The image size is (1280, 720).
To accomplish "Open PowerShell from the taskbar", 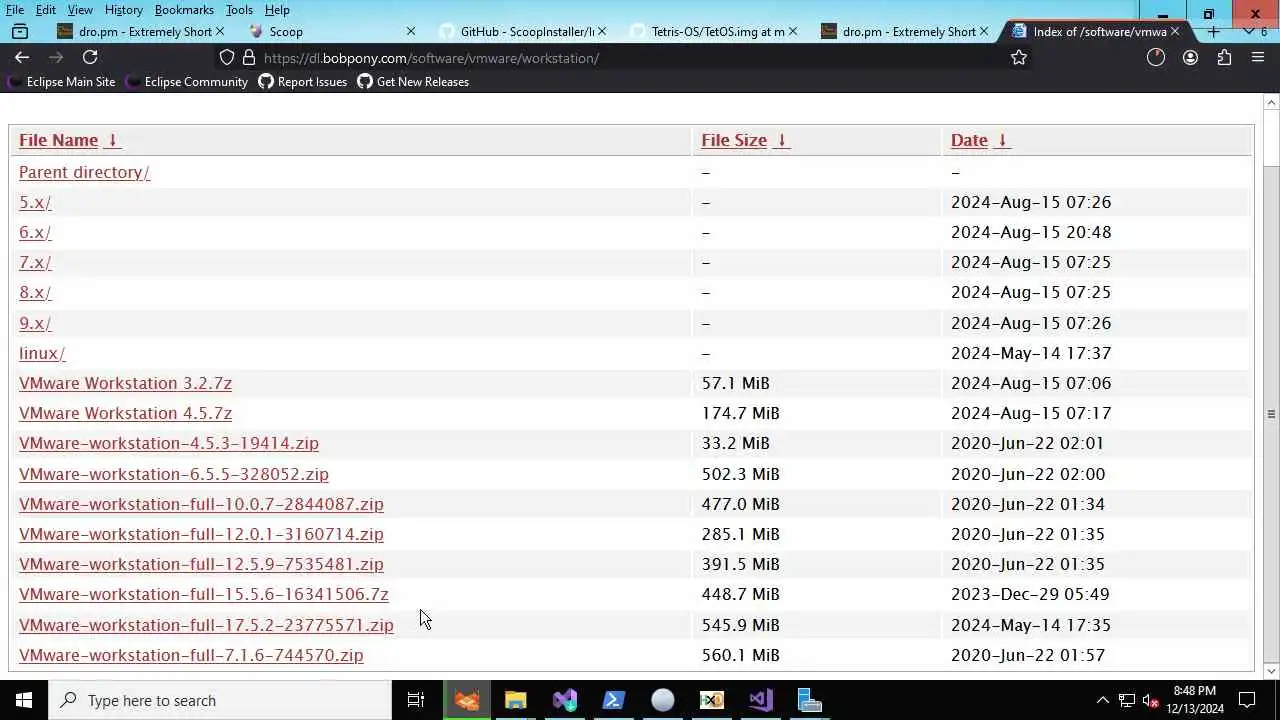I will [x=613, y=700].
